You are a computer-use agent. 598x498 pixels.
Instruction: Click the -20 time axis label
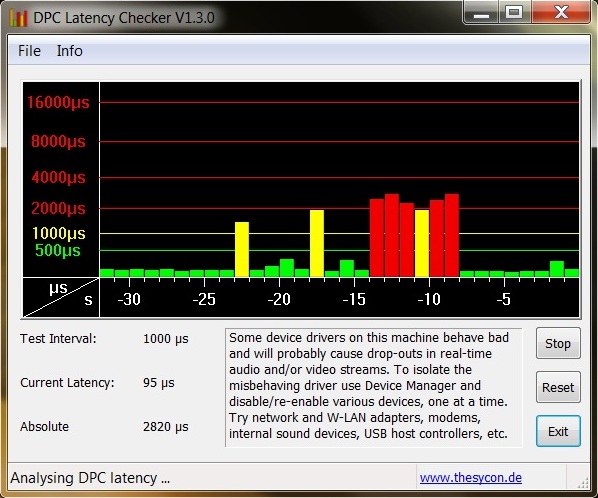(x=279, y=299)
